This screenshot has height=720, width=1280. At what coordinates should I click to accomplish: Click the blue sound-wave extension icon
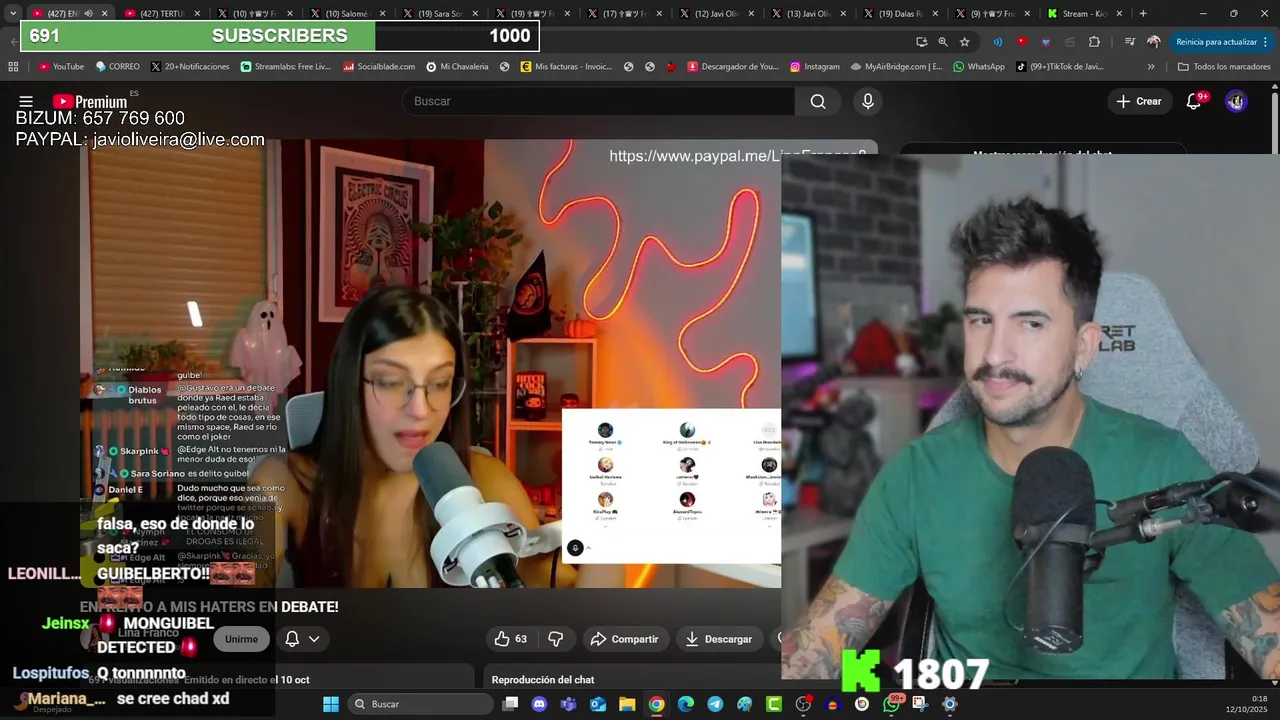point(997,42)
